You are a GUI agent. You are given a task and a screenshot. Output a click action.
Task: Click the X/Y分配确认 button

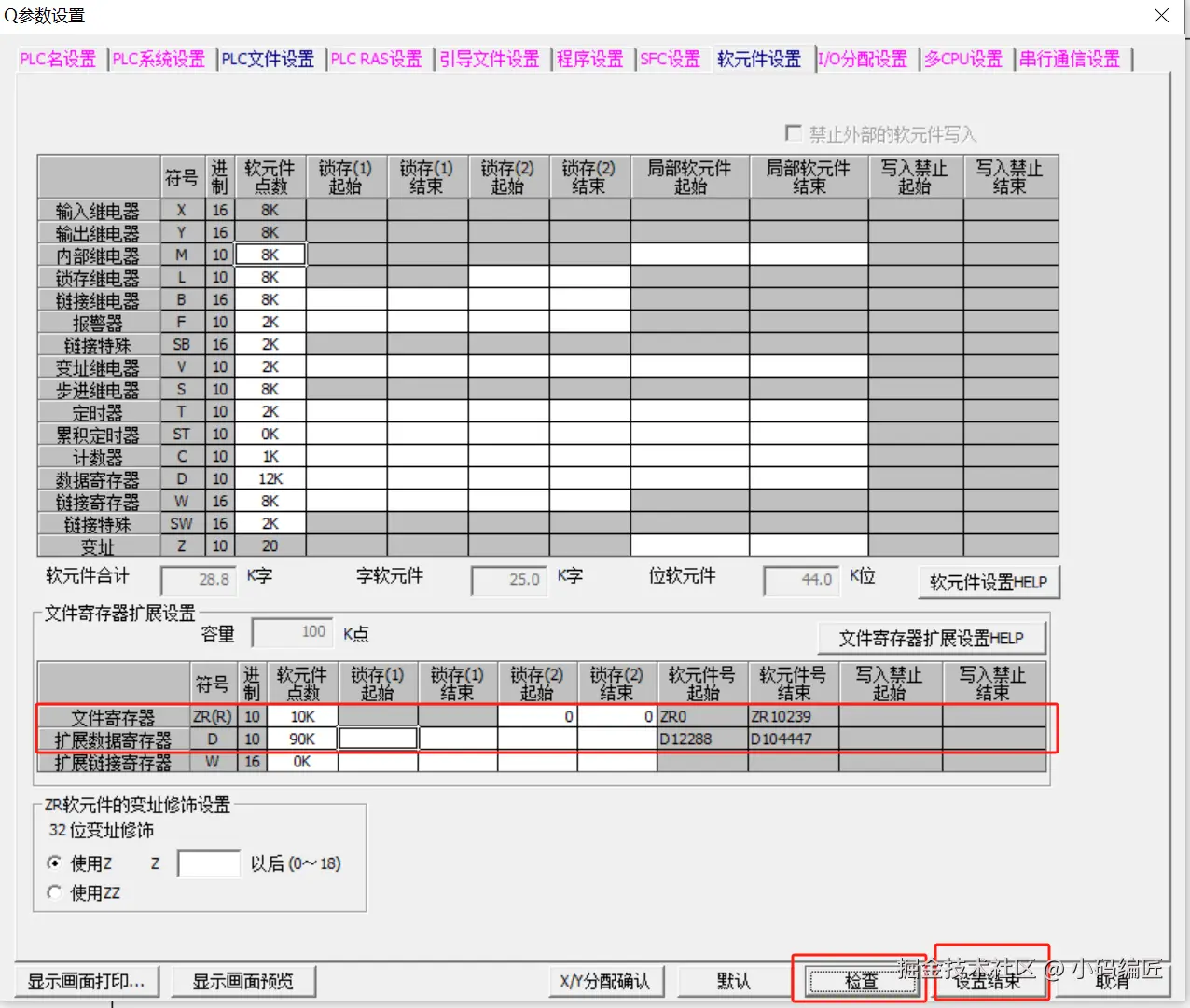[605, 981]
